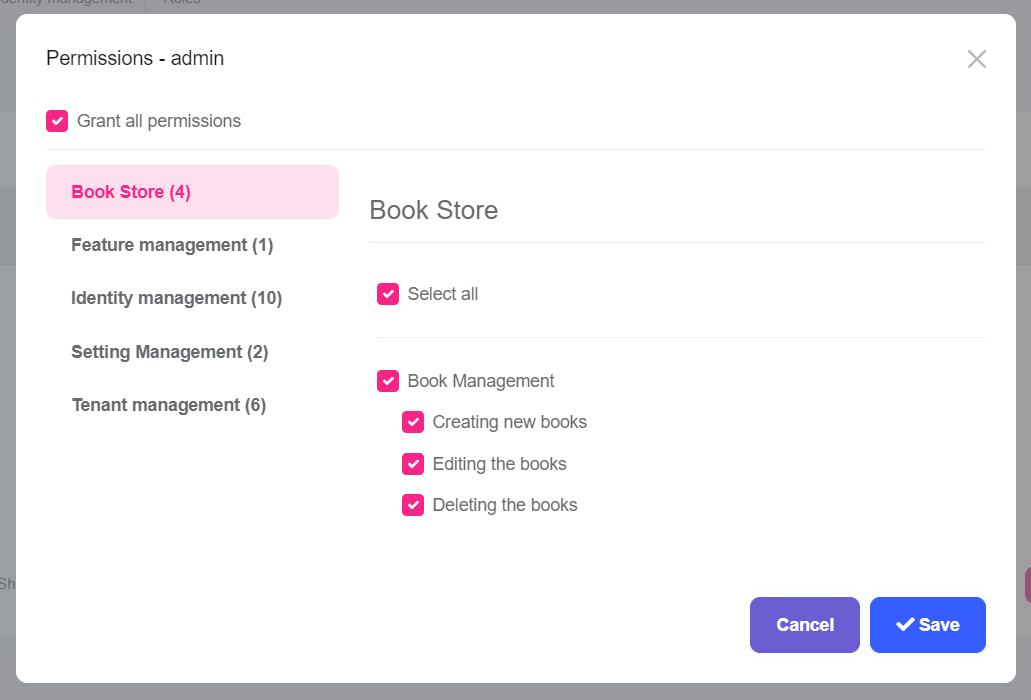This screenshot has width=1031, height=700.
Task: Click the Book Store heading in the panel
Action: click(433, 211)
